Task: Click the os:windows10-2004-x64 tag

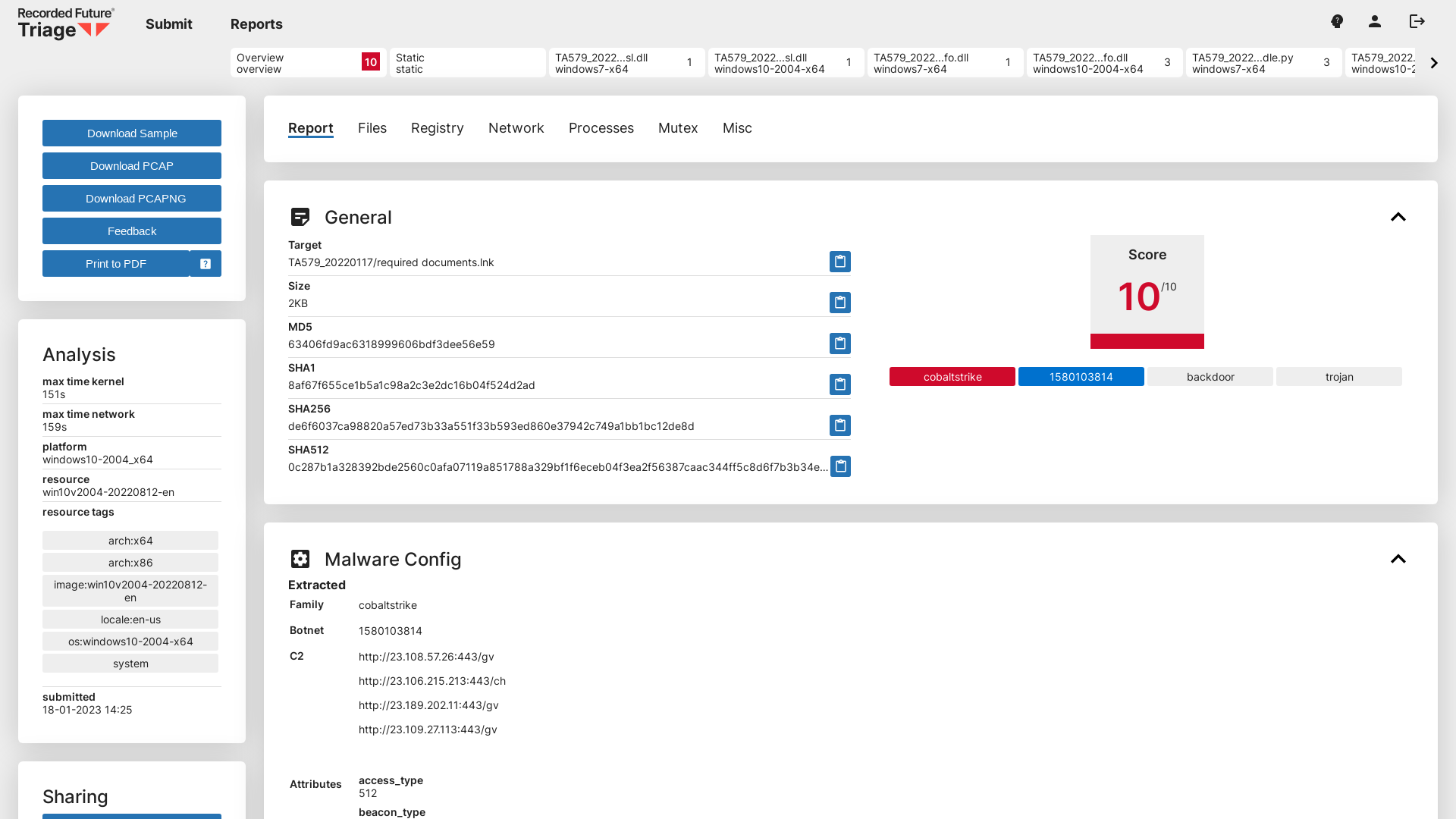Action: tap(130, 642)
